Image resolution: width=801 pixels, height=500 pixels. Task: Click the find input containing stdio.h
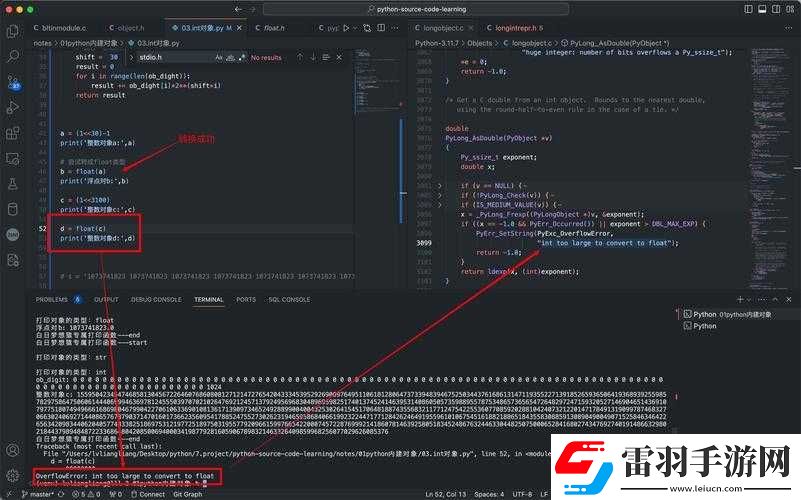(176, 58)
